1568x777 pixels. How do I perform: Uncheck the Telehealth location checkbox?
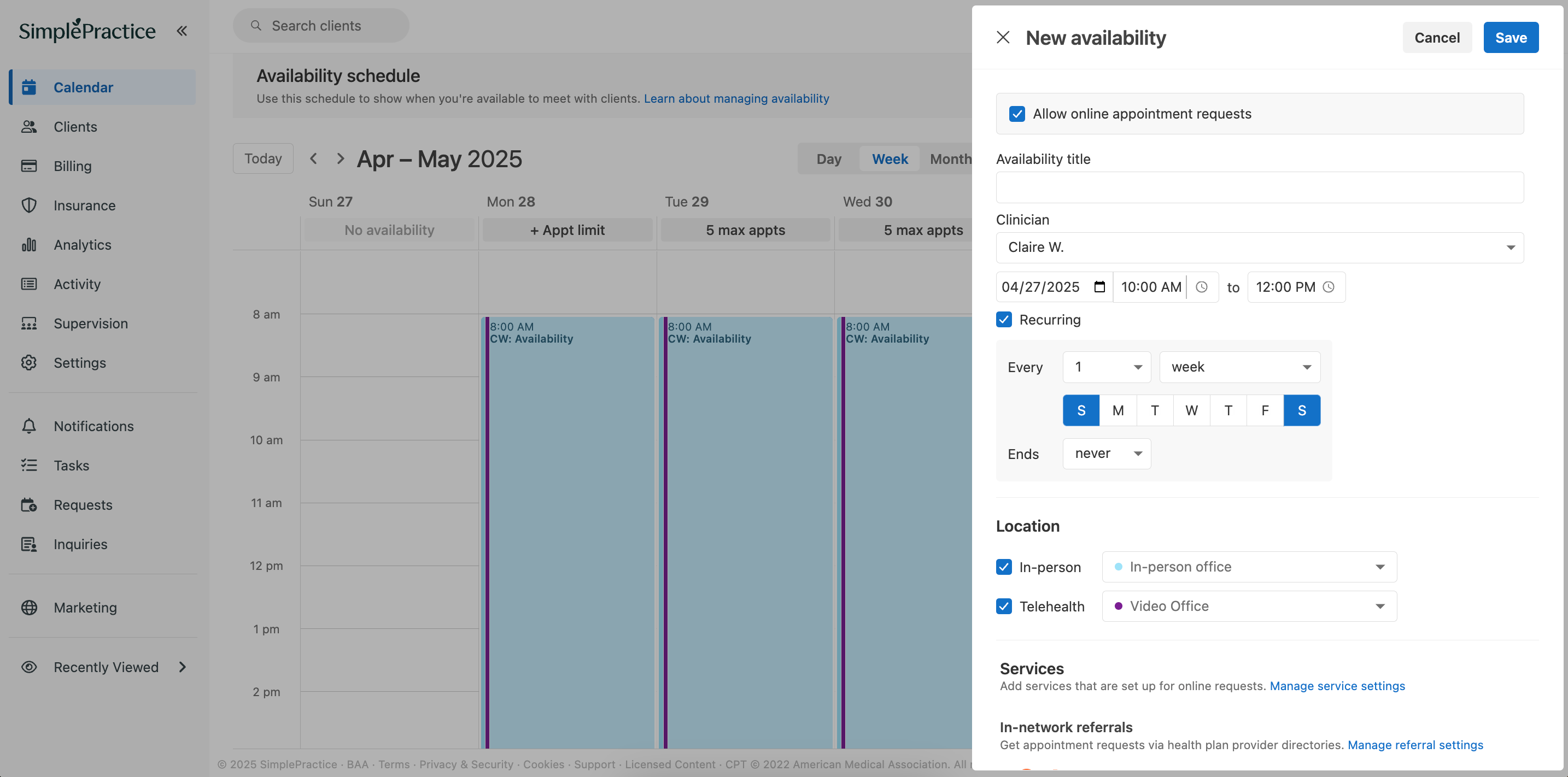click(1004, 606)
